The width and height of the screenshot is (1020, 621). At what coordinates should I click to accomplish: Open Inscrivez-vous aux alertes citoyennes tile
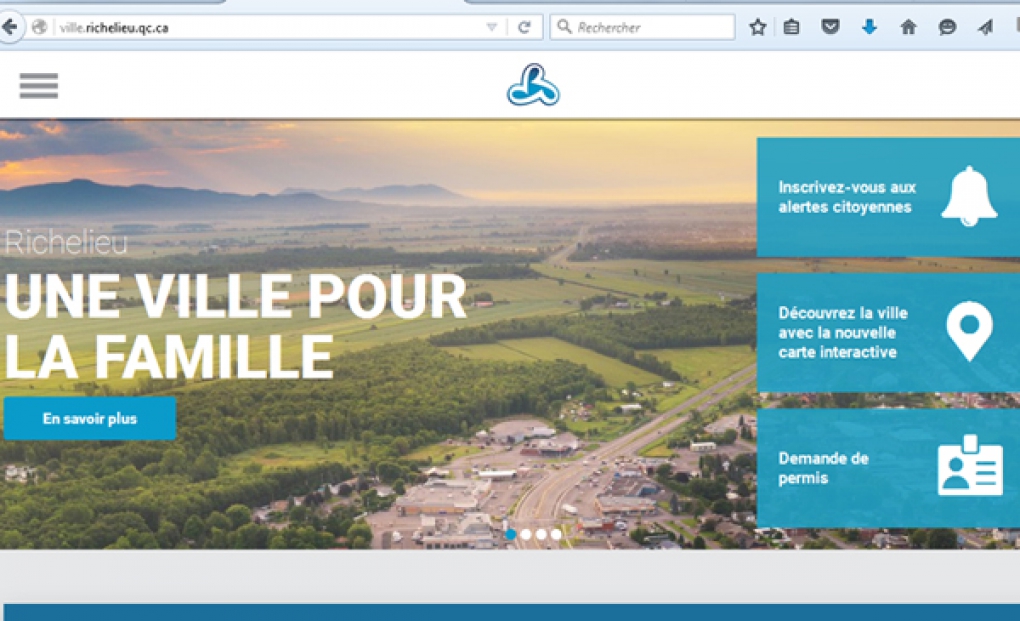click(888, 197)
